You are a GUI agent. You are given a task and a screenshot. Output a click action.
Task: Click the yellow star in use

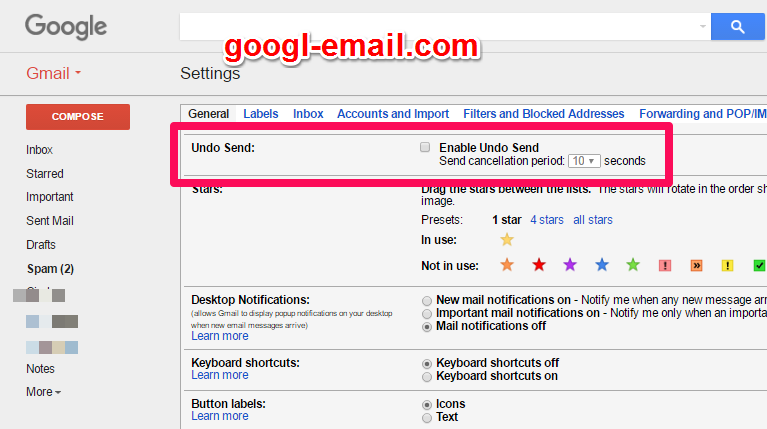click(x=507, y=239)
